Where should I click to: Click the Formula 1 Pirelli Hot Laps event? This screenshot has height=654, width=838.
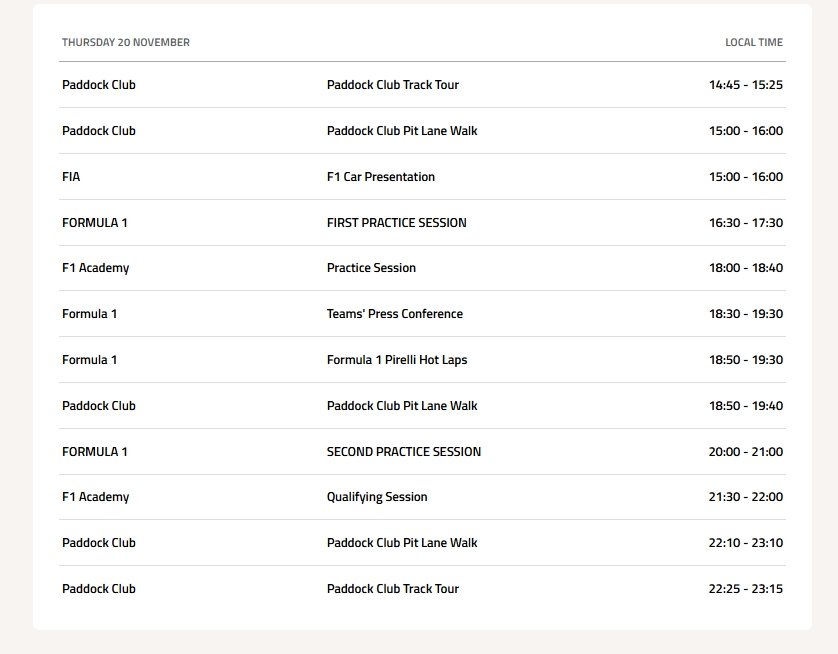[x=396, y=360]
